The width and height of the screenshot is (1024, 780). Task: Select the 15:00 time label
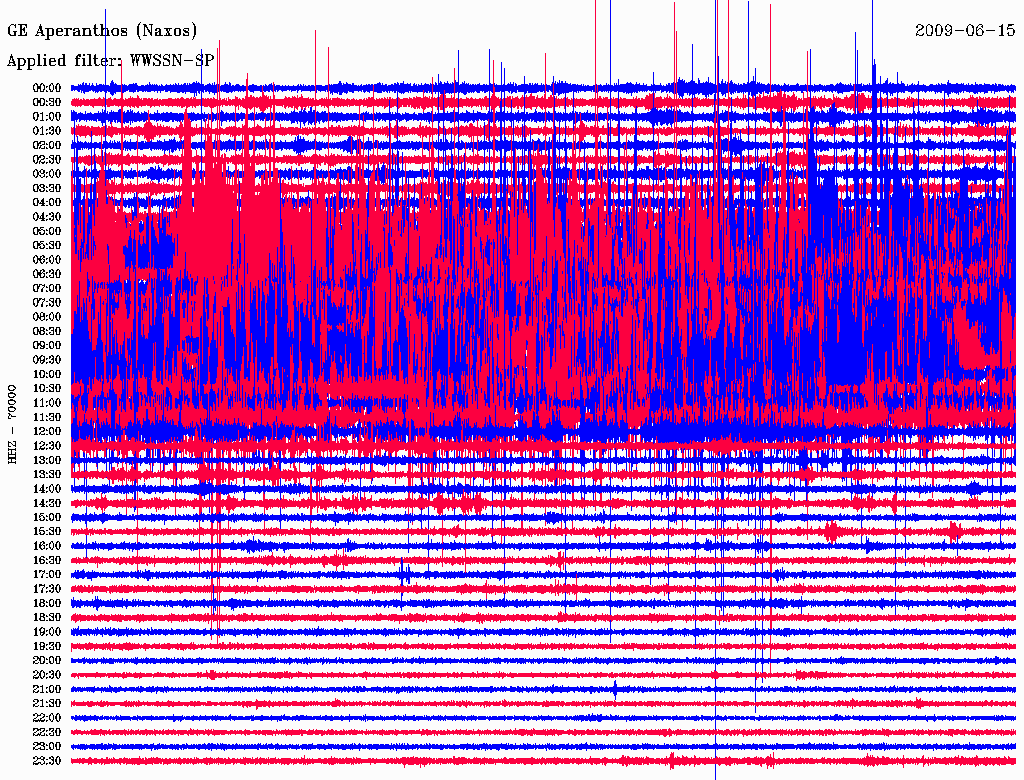[47, 517]
